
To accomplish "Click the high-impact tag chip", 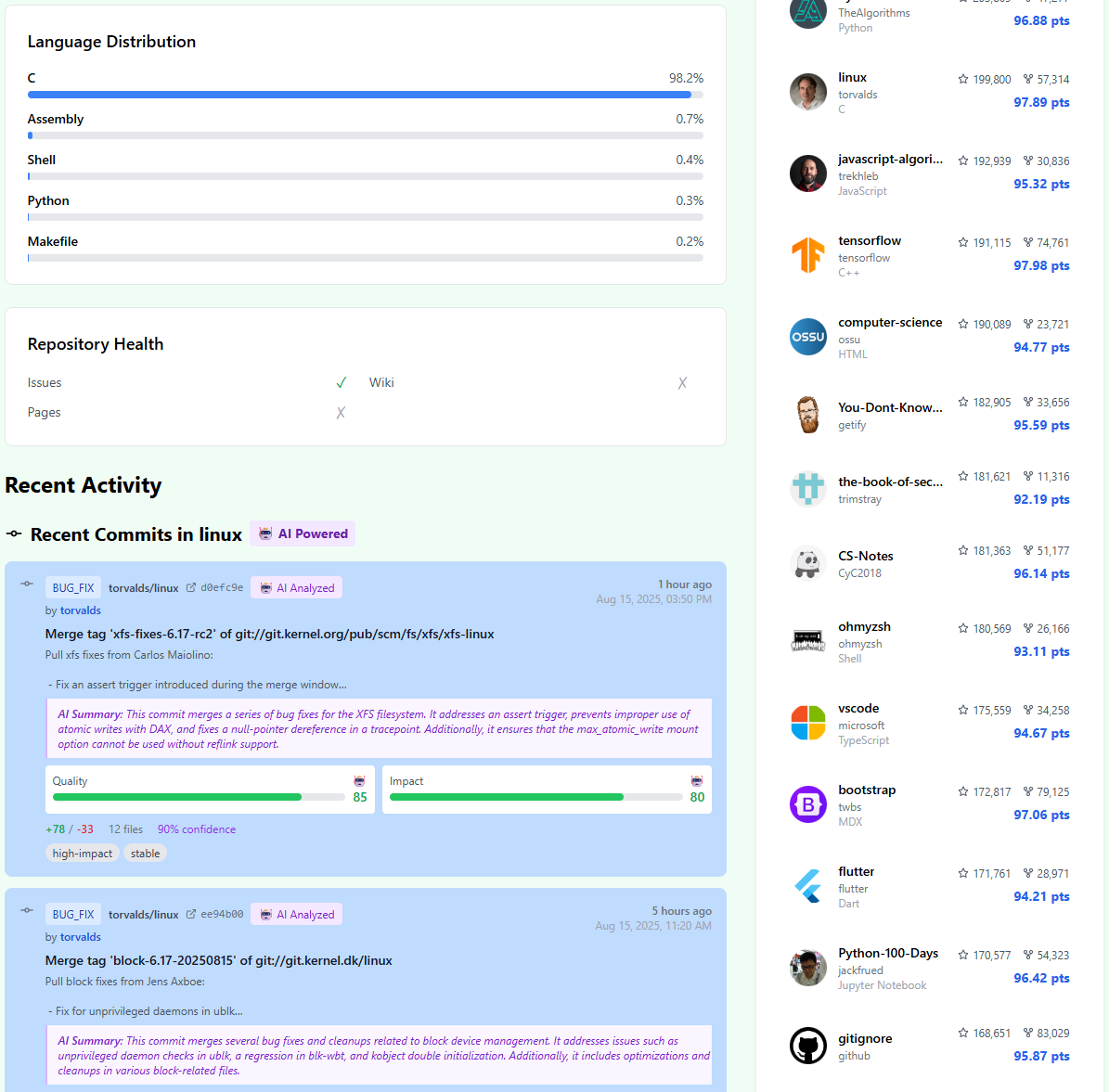I will click(82, 854).
